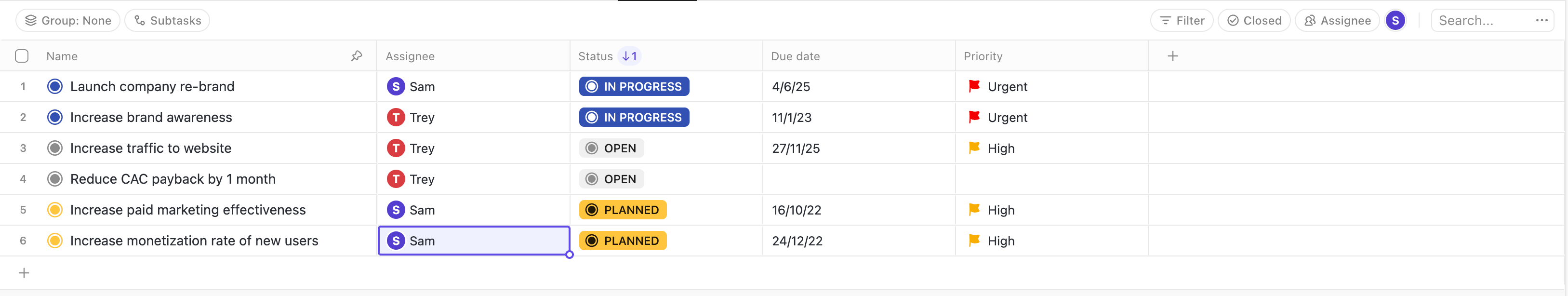The image size is (1568, 296).
Task: Toggle the Closed tasks filter
Action: [1254, 21]
